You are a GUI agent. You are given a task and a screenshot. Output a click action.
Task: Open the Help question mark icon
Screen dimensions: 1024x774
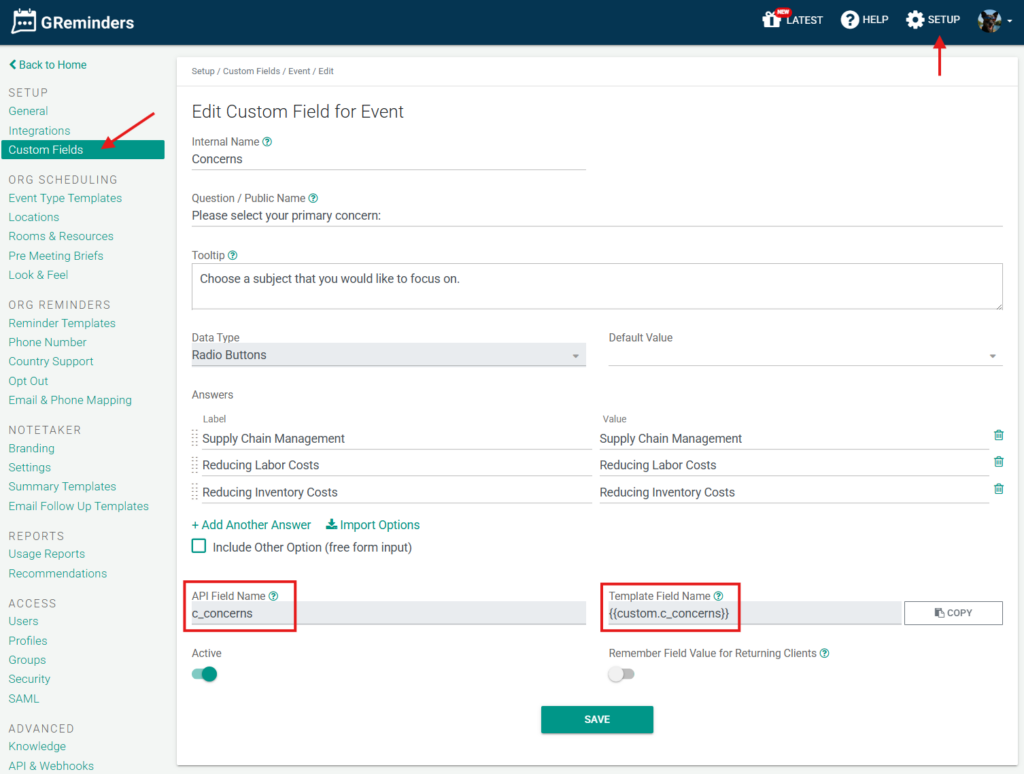click(x=850, y=20)
